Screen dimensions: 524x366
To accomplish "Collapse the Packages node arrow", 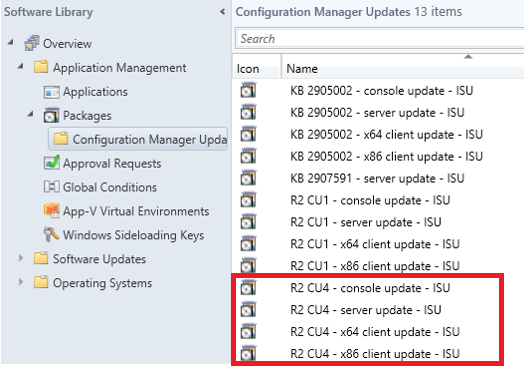I will (30, 114).
